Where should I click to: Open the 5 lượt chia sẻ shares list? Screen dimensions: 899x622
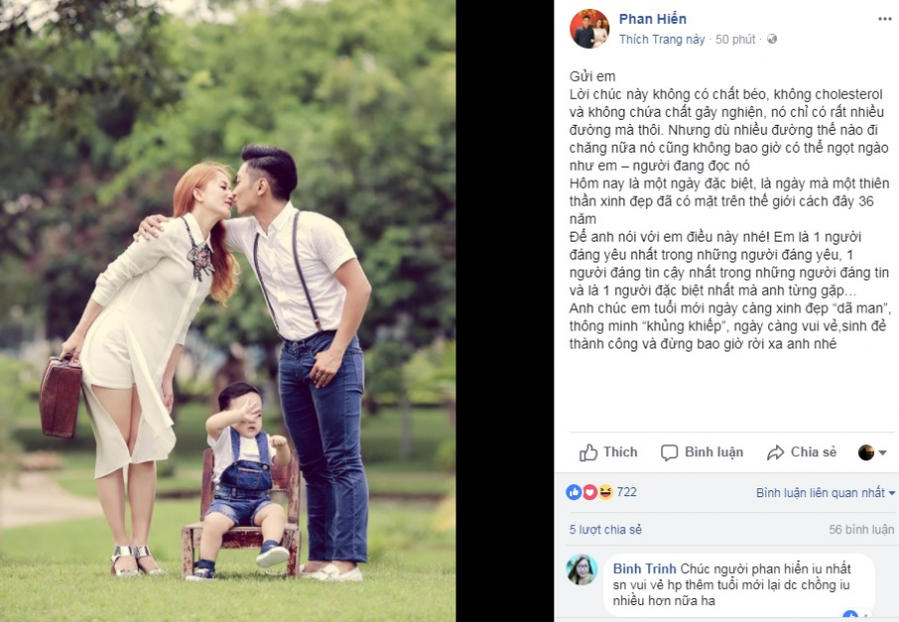coord(605,530)
